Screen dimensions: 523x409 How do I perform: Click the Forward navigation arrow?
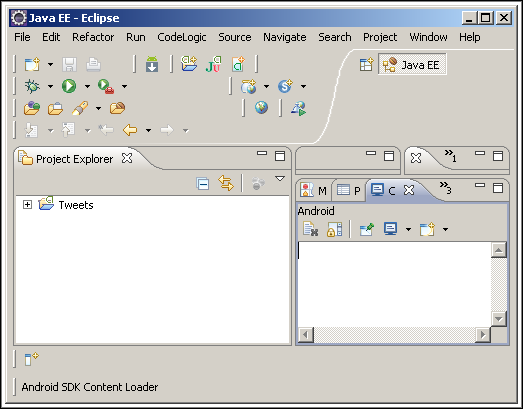167,130
